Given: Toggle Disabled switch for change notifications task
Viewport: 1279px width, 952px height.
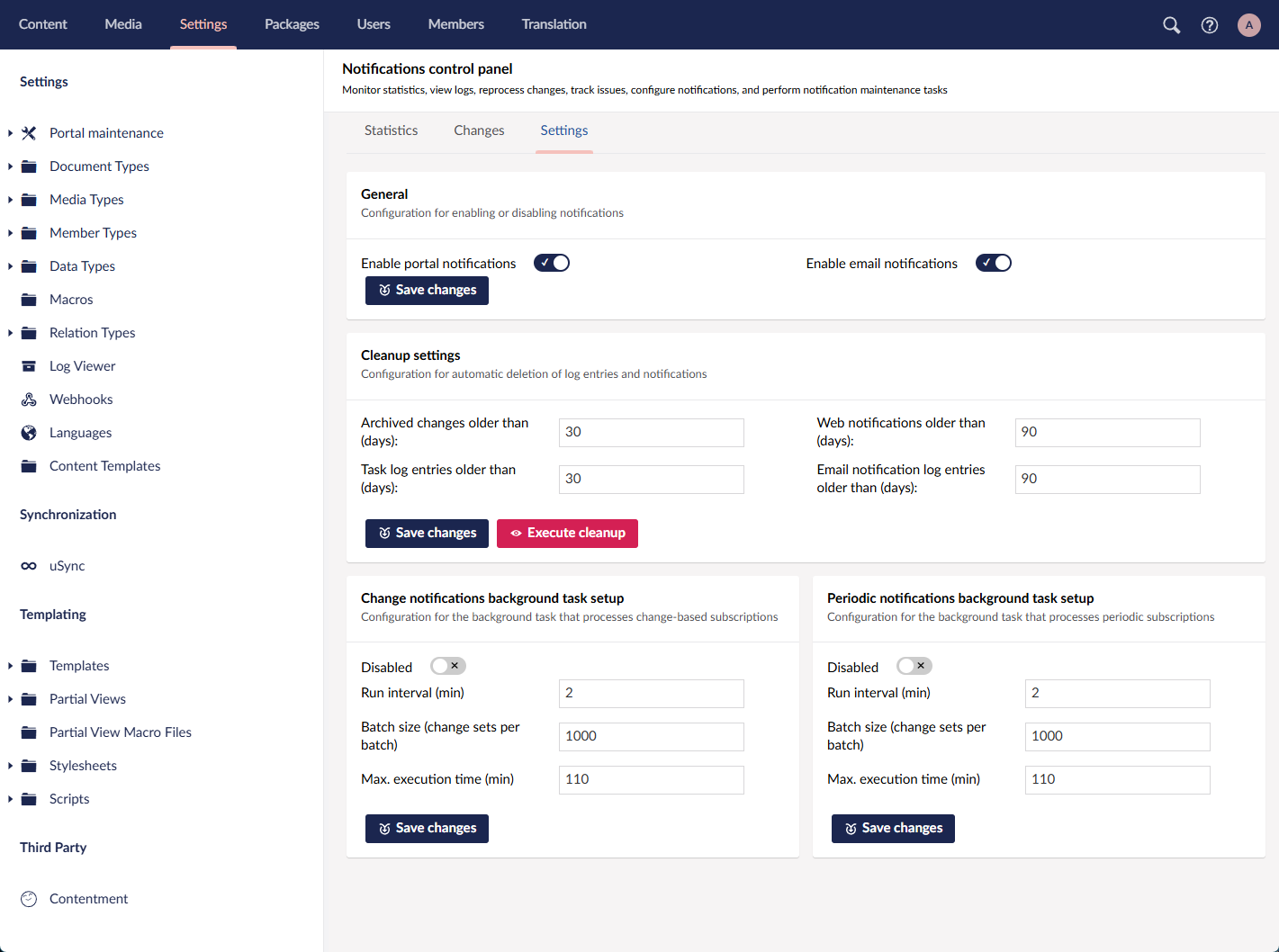Looking at the screenshot, I should tap(447, 666).
